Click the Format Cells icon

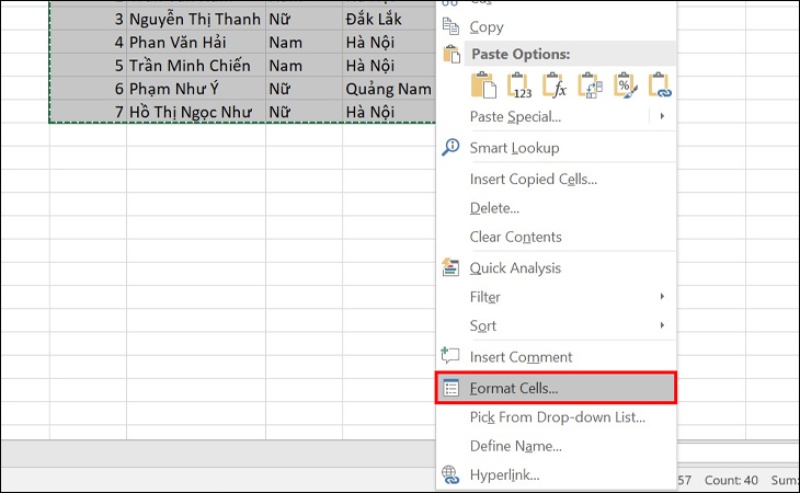point(451,388)
